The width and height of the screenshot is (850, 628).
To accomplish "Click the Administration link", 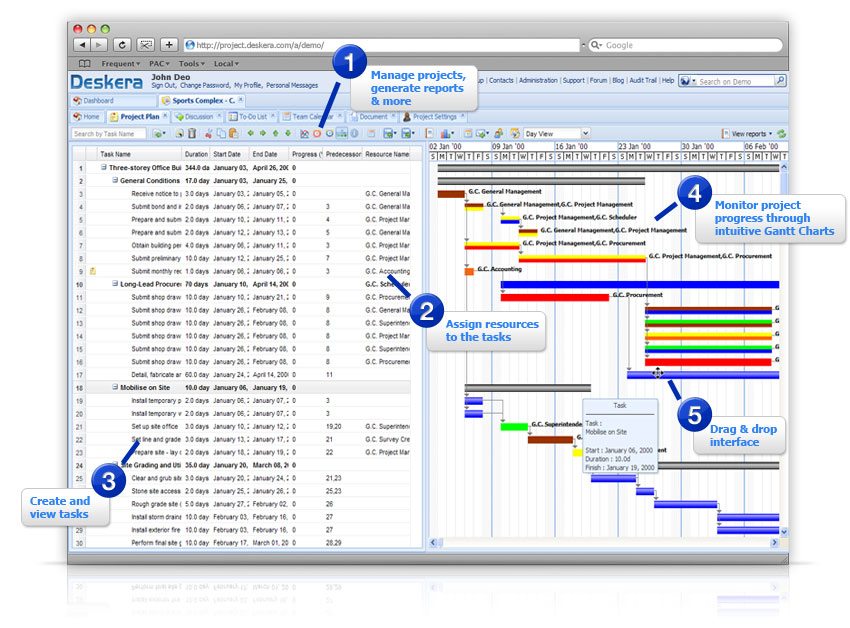I will 538,80.
